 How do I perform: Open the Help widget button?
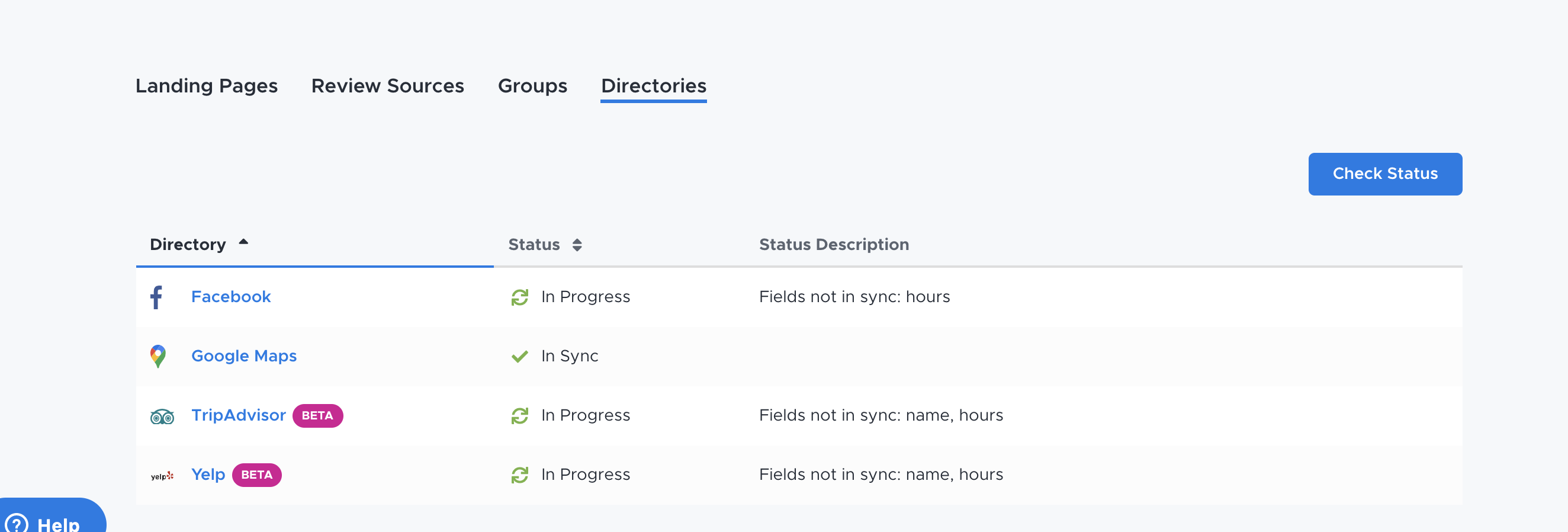point(52,516)
